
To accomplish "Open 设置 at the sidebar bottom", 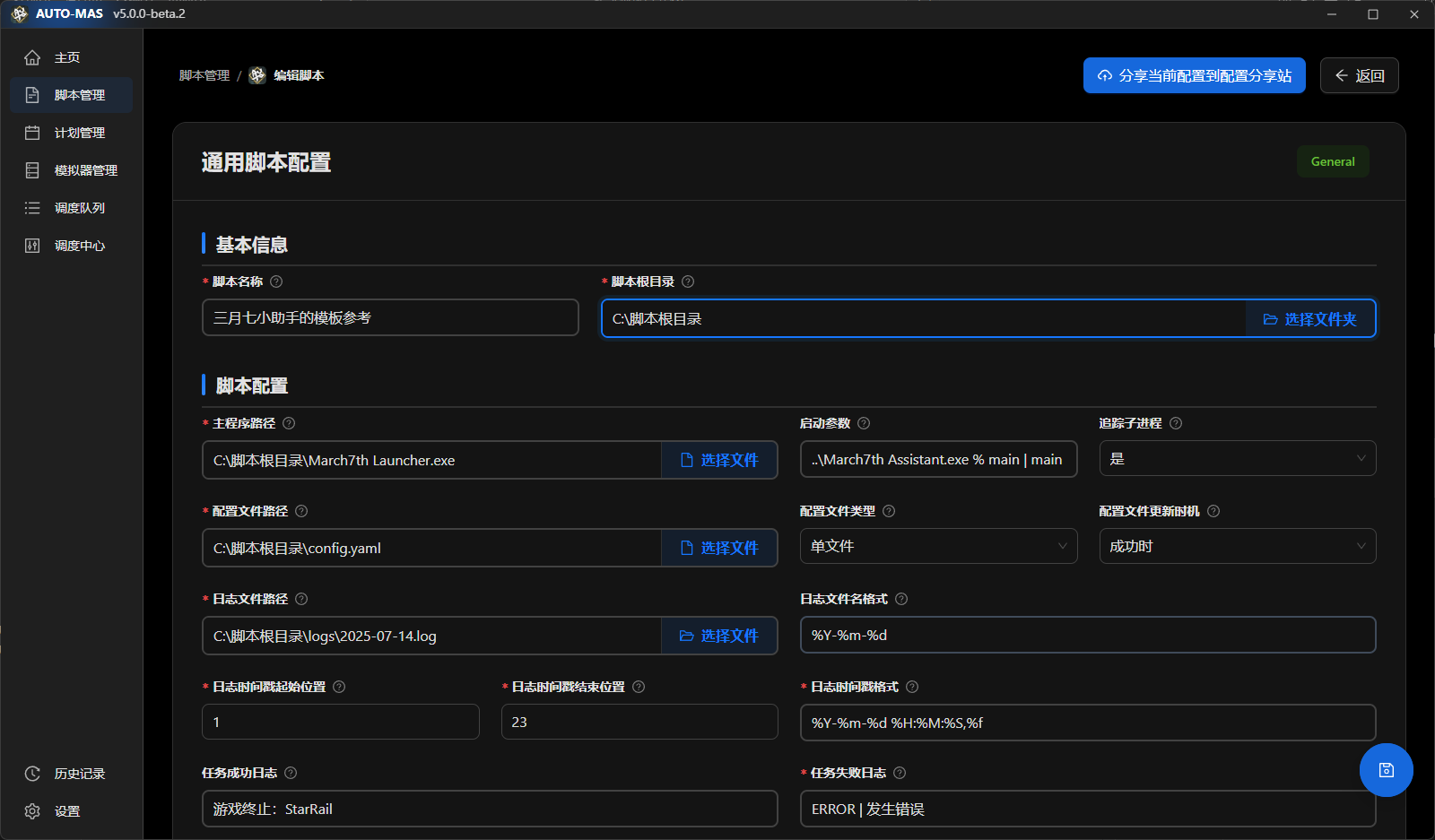I will coord(67,811).
